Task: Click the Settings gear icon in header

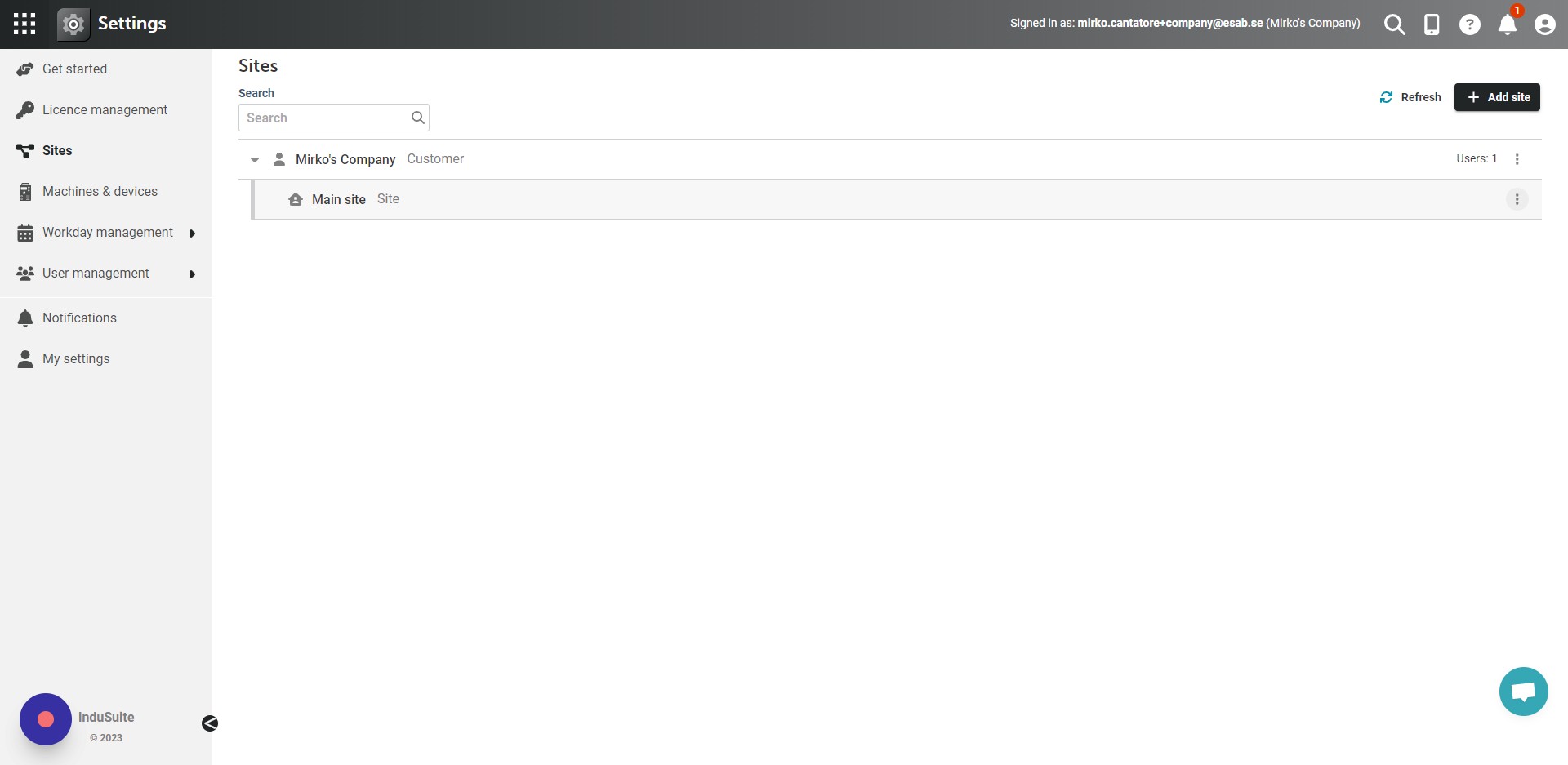Action: [x=73, y=24]
